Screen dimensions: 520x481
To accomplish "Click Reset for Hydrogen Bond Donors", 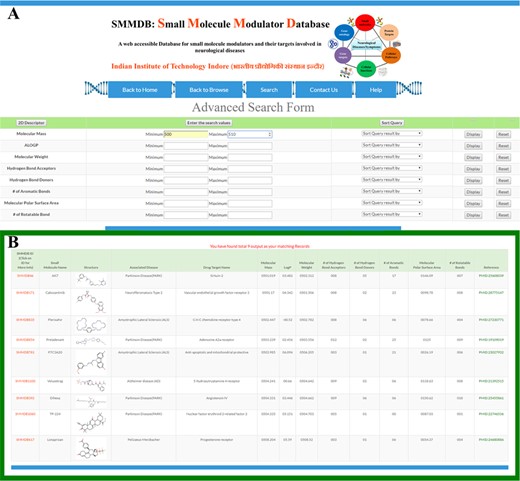I will [x=503, y=180].
